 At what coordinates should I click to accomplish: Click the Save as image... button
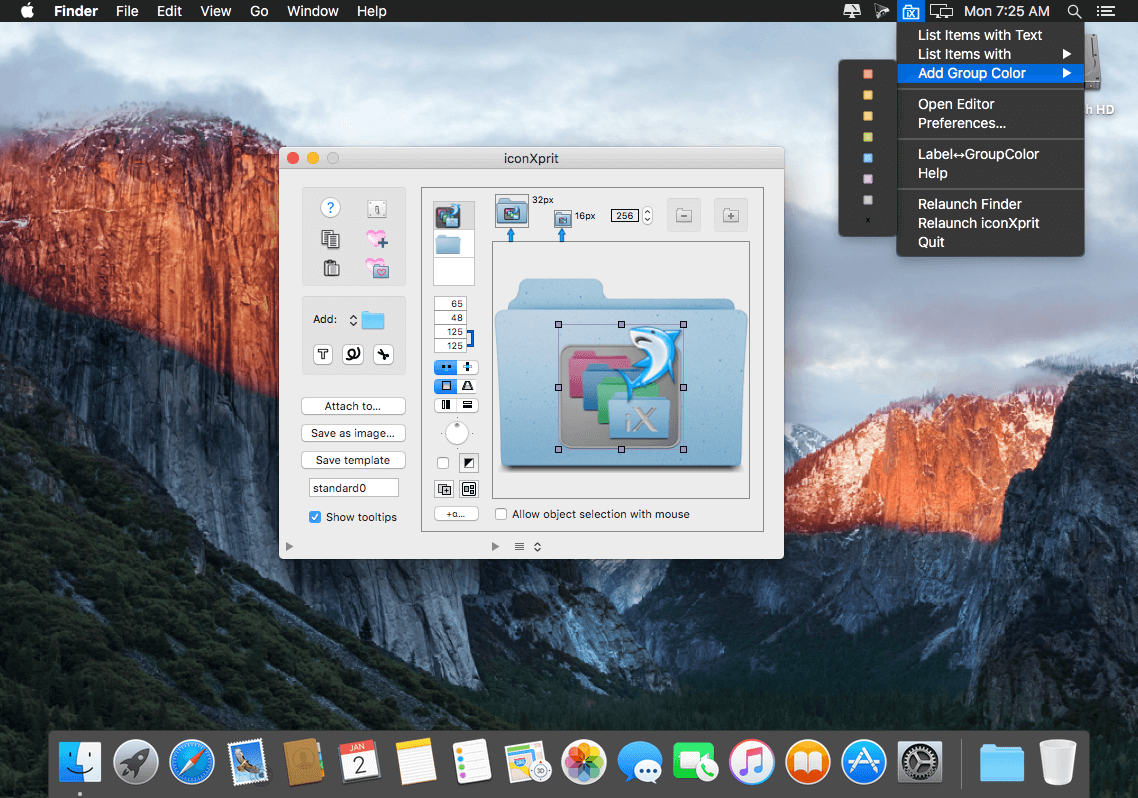tap(353, 433)
